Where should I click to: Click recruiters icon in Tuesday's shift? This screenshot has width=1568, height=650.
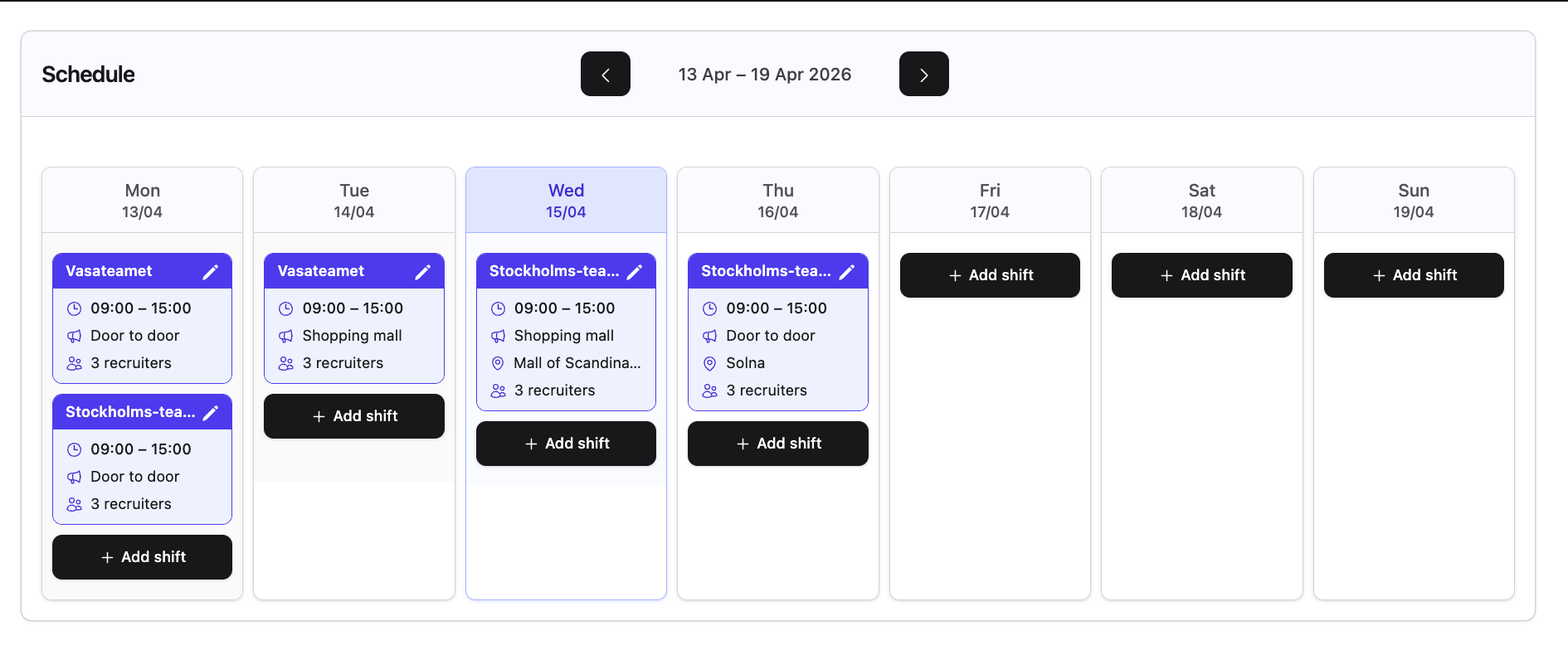[286, 363]
